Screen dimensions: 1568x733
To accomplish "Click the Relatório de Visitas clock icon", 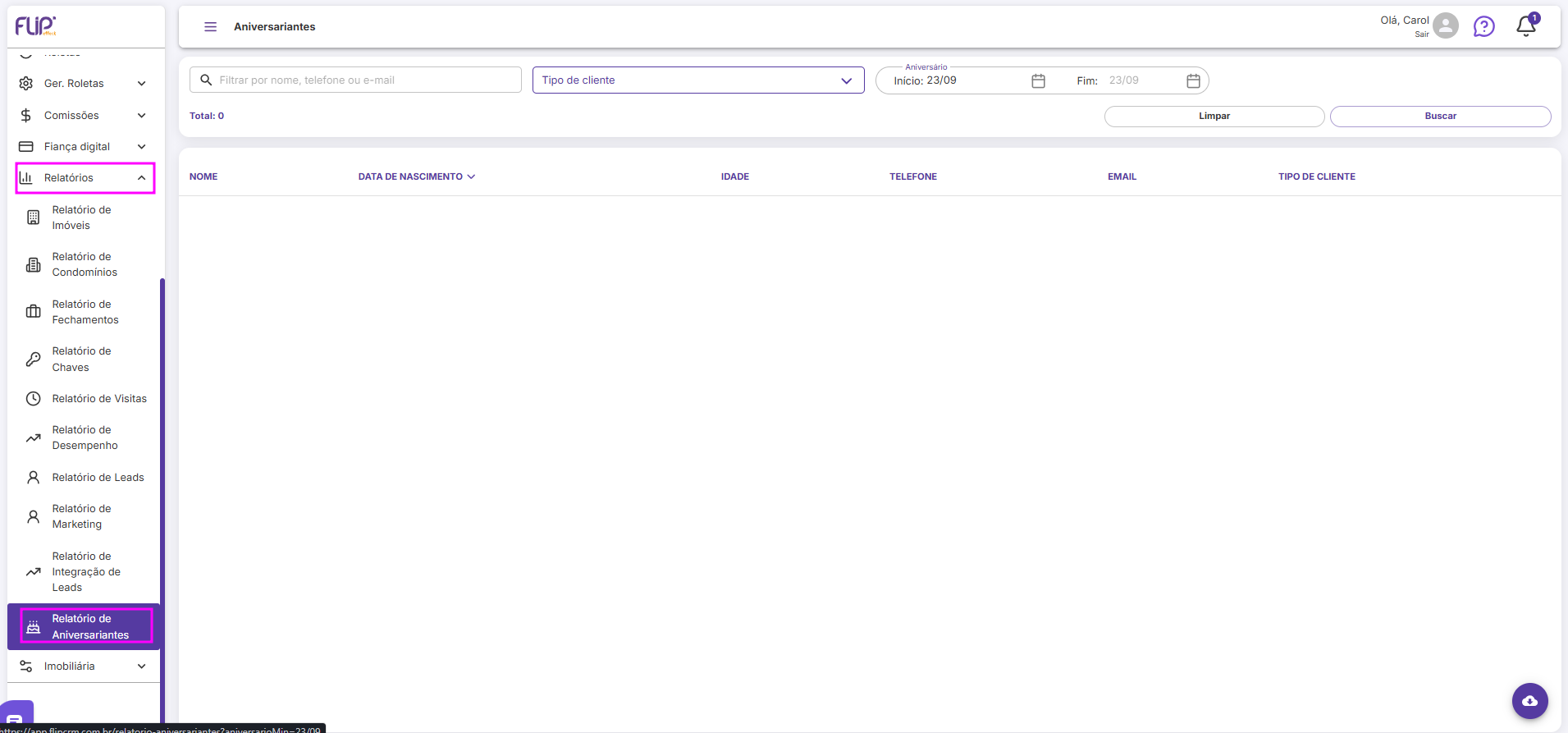I will [34, 399].
